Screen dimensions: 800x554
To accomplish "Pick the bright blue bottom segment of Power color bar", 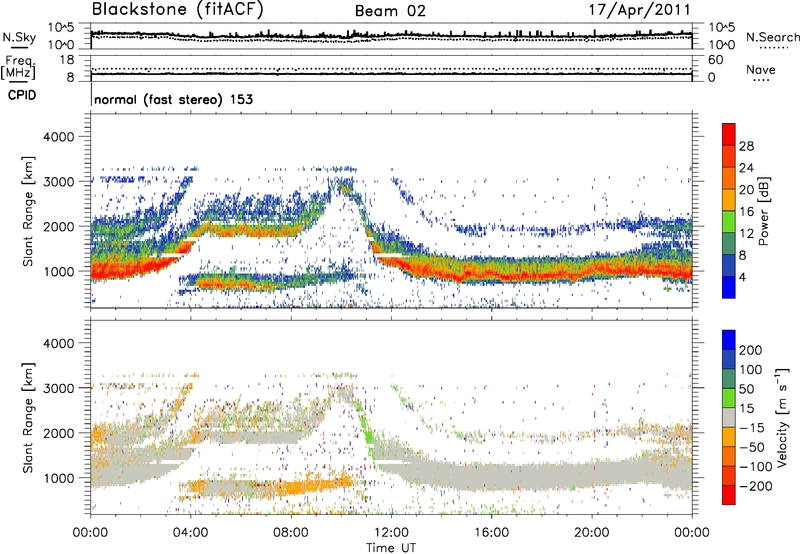I will pyautogui.click(x=729, y=287).
